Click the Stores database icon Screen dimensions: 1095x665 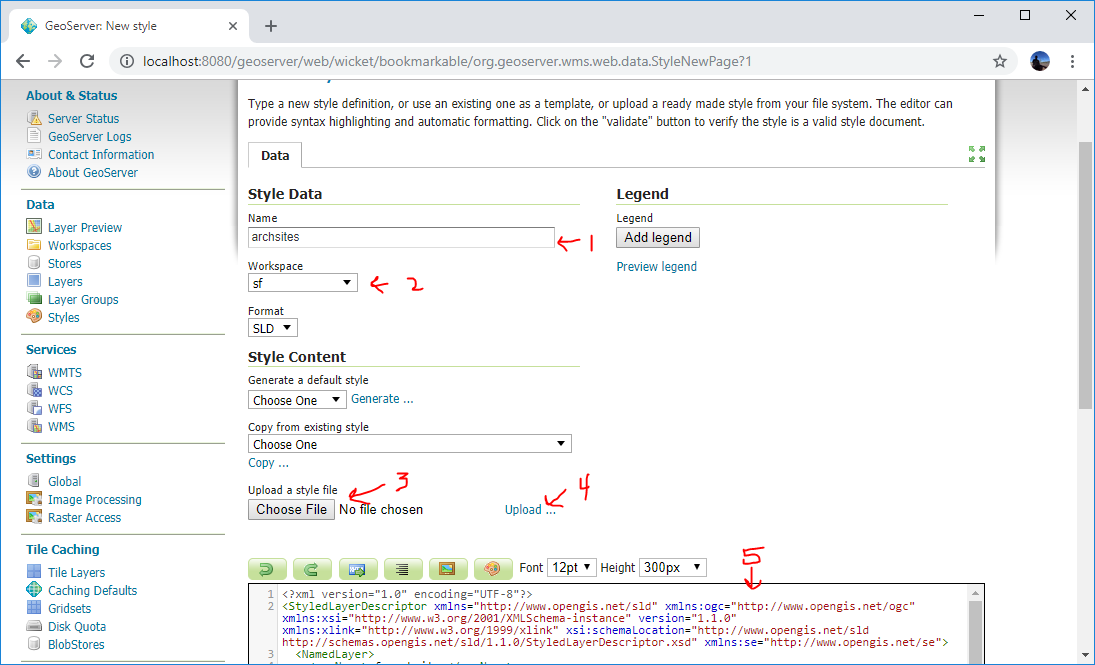pyautogui.click(x=34, y=263)
